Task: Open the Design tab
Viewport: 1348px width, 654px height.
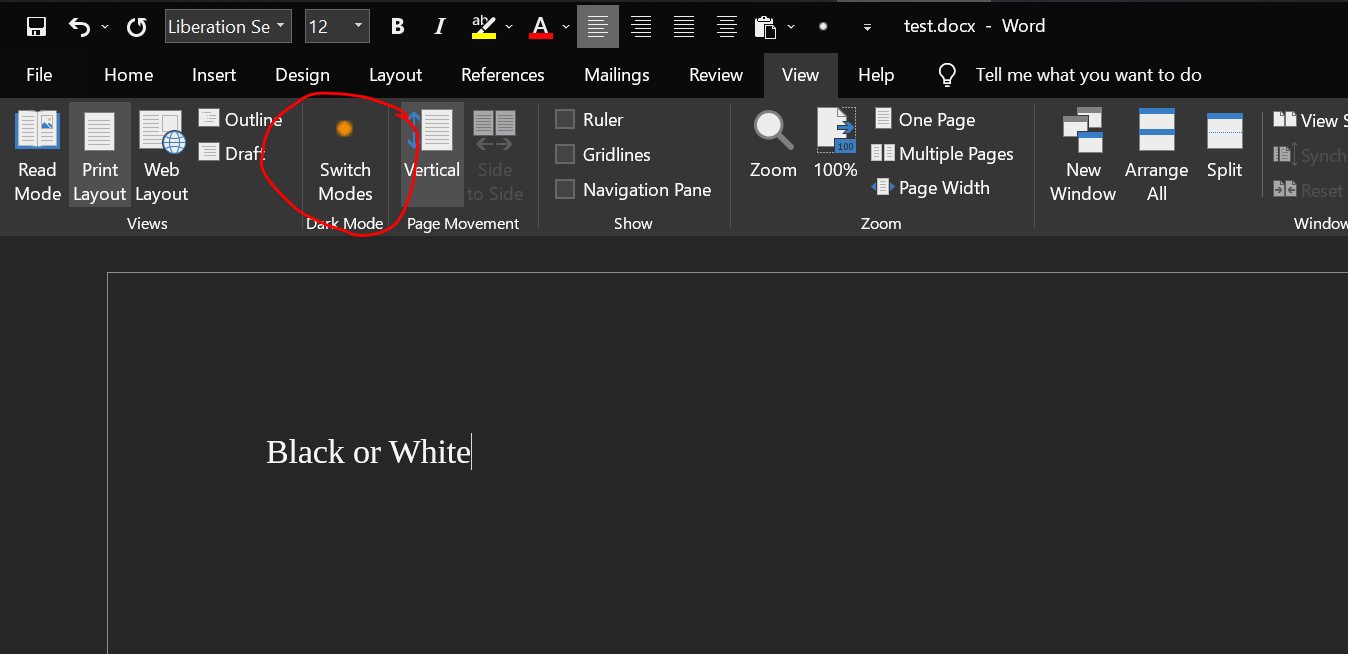Action: 302,75
